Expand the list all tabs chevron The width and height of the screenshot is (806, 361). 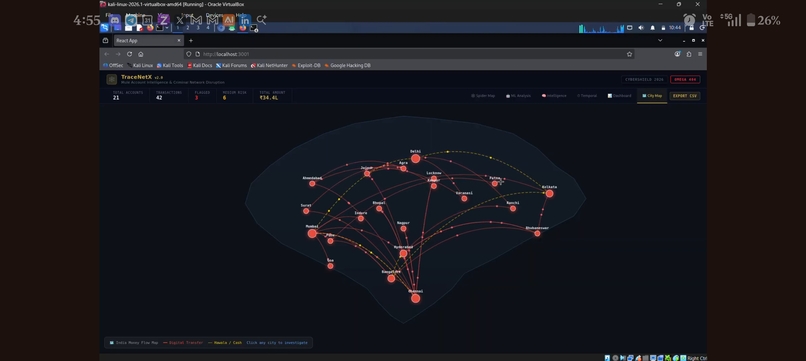coord(660,40)
